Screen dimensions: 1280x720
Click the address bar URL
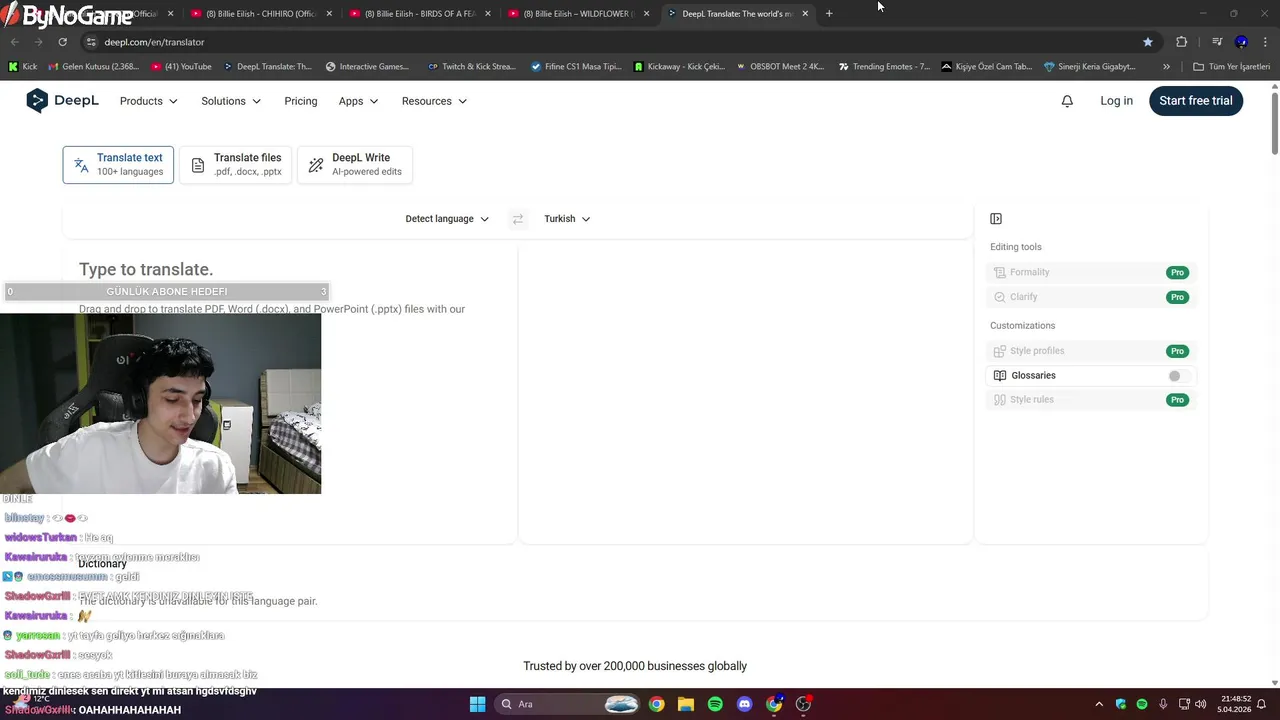154,42
